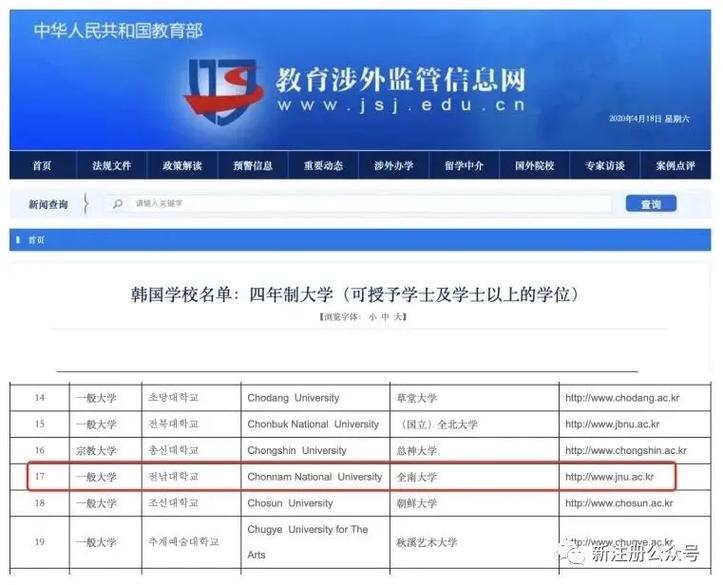Open the 首页 navigation item
This screenshot has height=585, width=723.
(x=42, y=165)
